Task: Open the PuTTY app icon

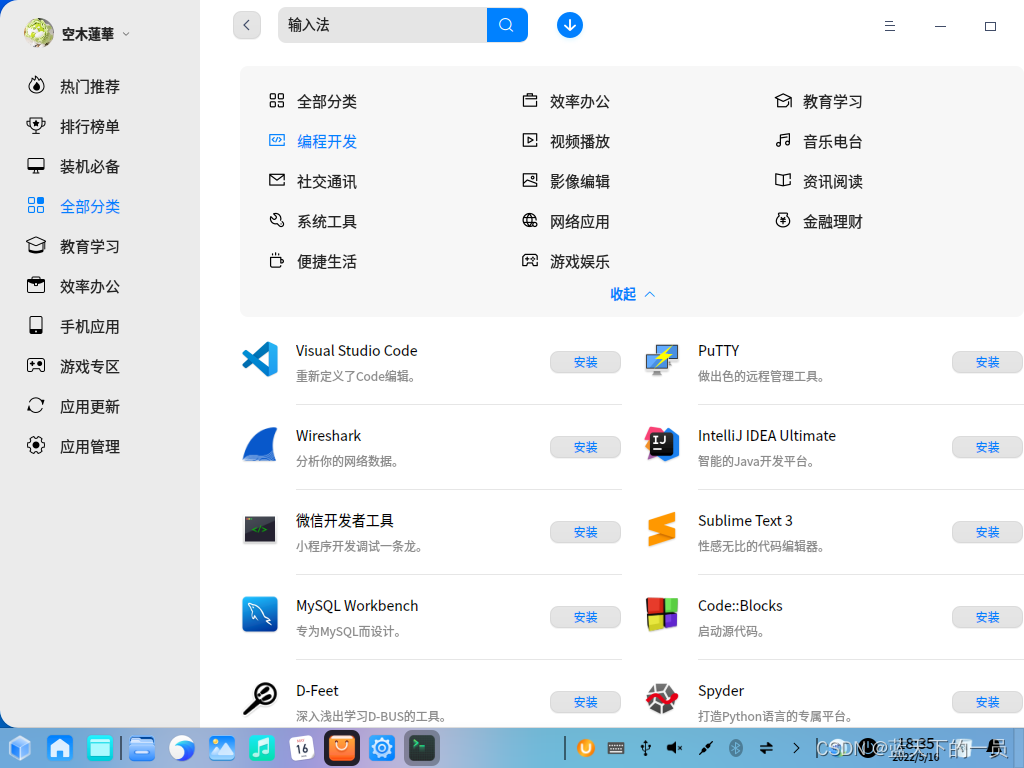Action: [x=662, y=359]
